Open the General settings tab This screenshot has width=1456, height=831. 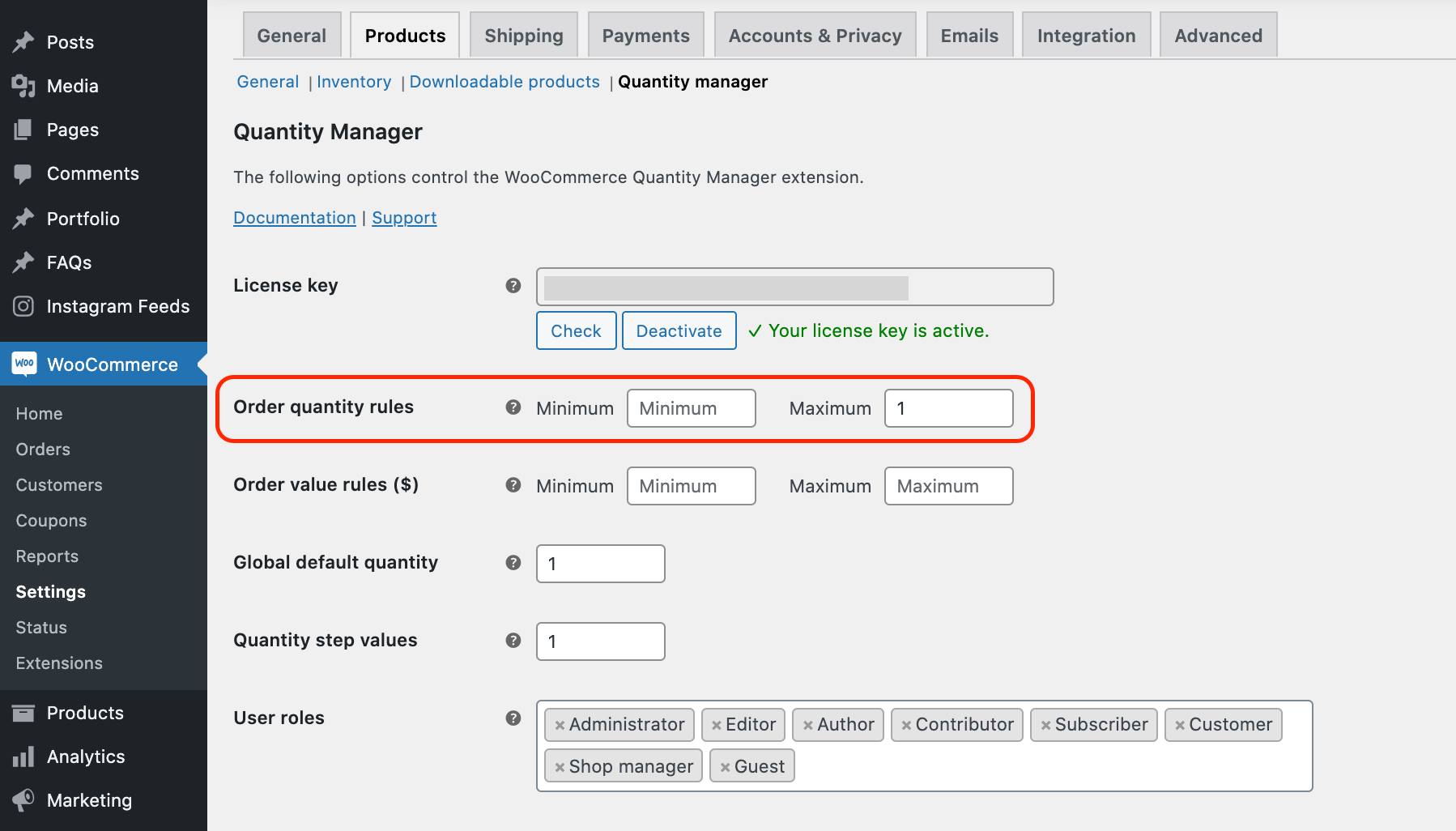(x=292, y=35)
